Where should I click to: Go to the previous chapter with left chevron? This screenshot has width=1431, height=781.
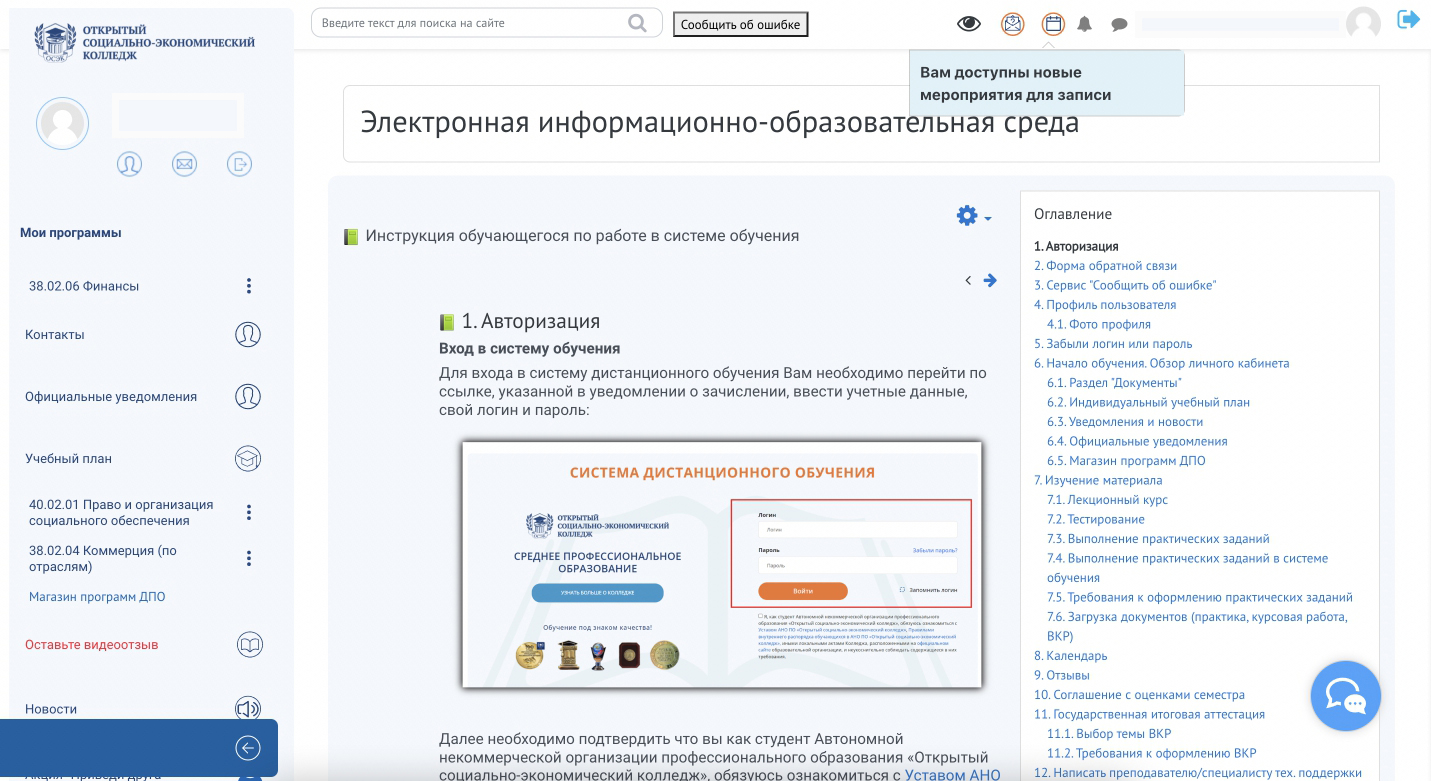coord(968,280)
